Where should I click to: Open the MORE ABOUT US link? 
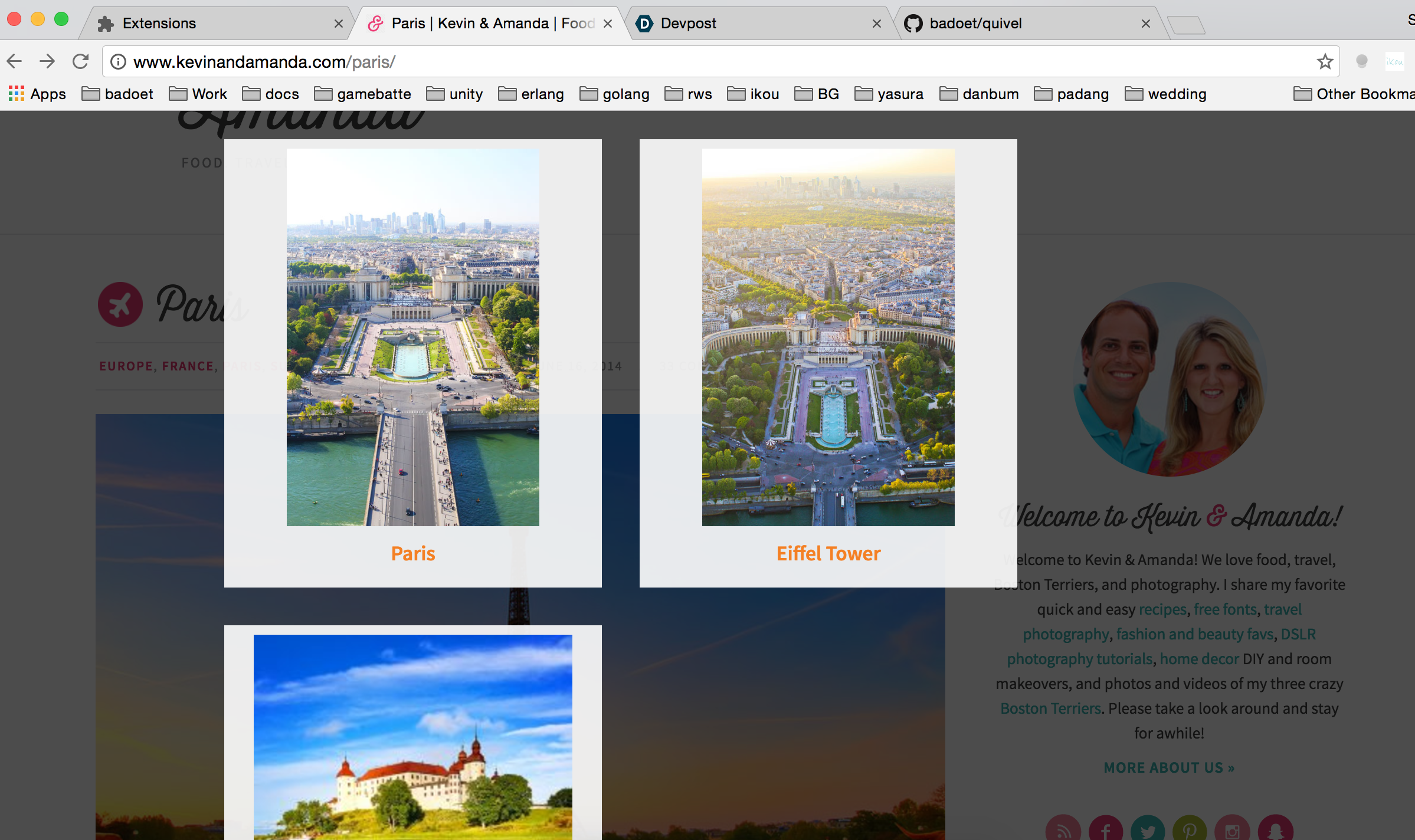point(1169,767)
